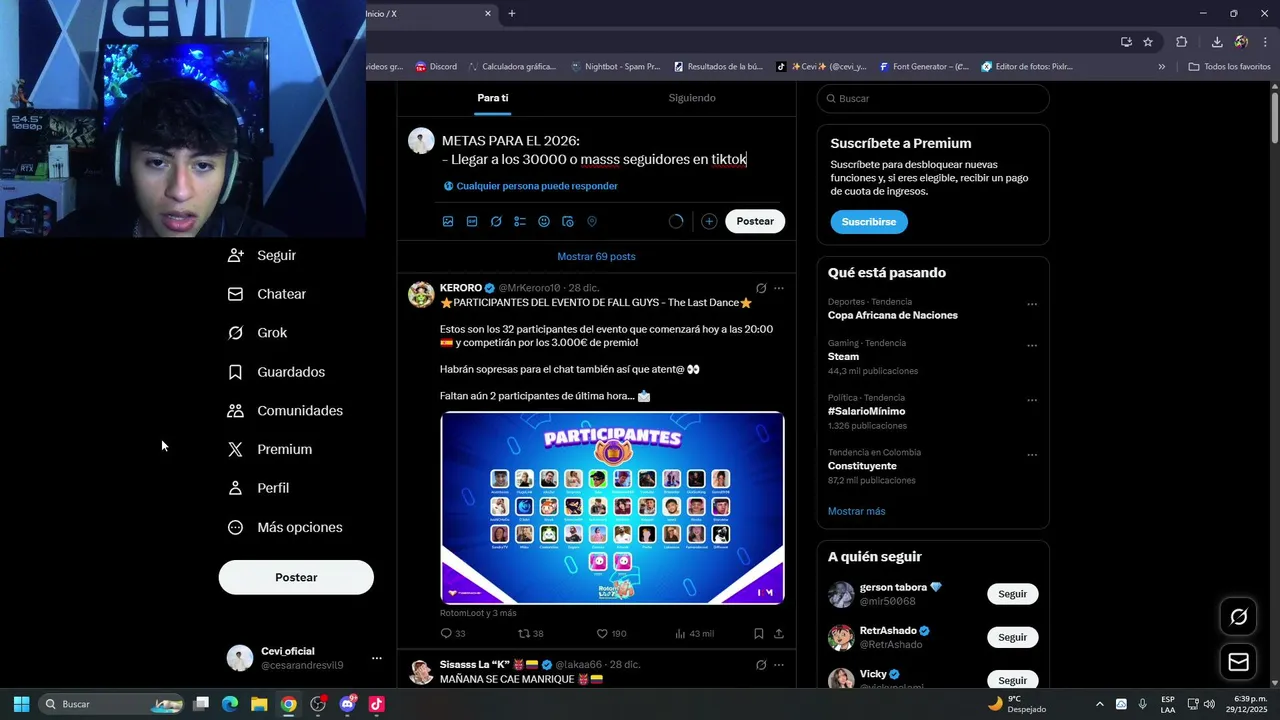Open the Constituyente trend
Image resolution: width=1280 pixels, height=720 pixels.
862,466
